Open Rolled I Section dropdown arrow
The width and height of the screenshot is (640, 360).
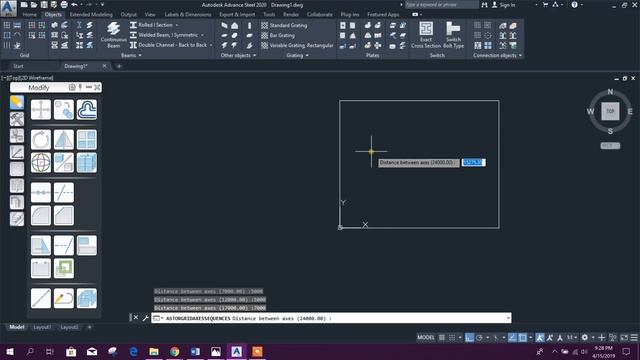point(177,25)
